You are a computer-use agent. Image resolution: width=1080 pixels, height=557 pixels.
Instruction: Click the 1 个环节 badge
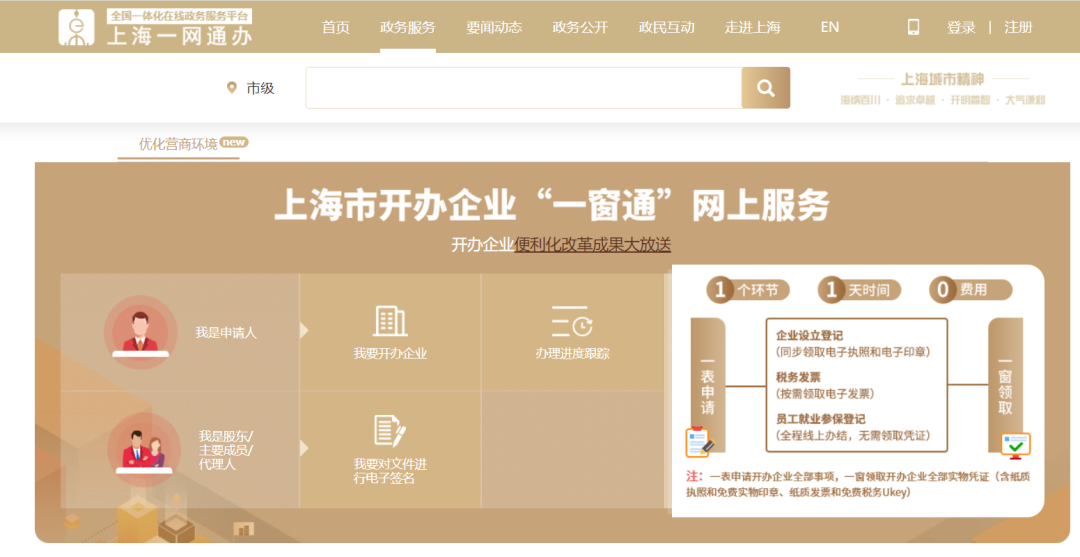point(747,291)
